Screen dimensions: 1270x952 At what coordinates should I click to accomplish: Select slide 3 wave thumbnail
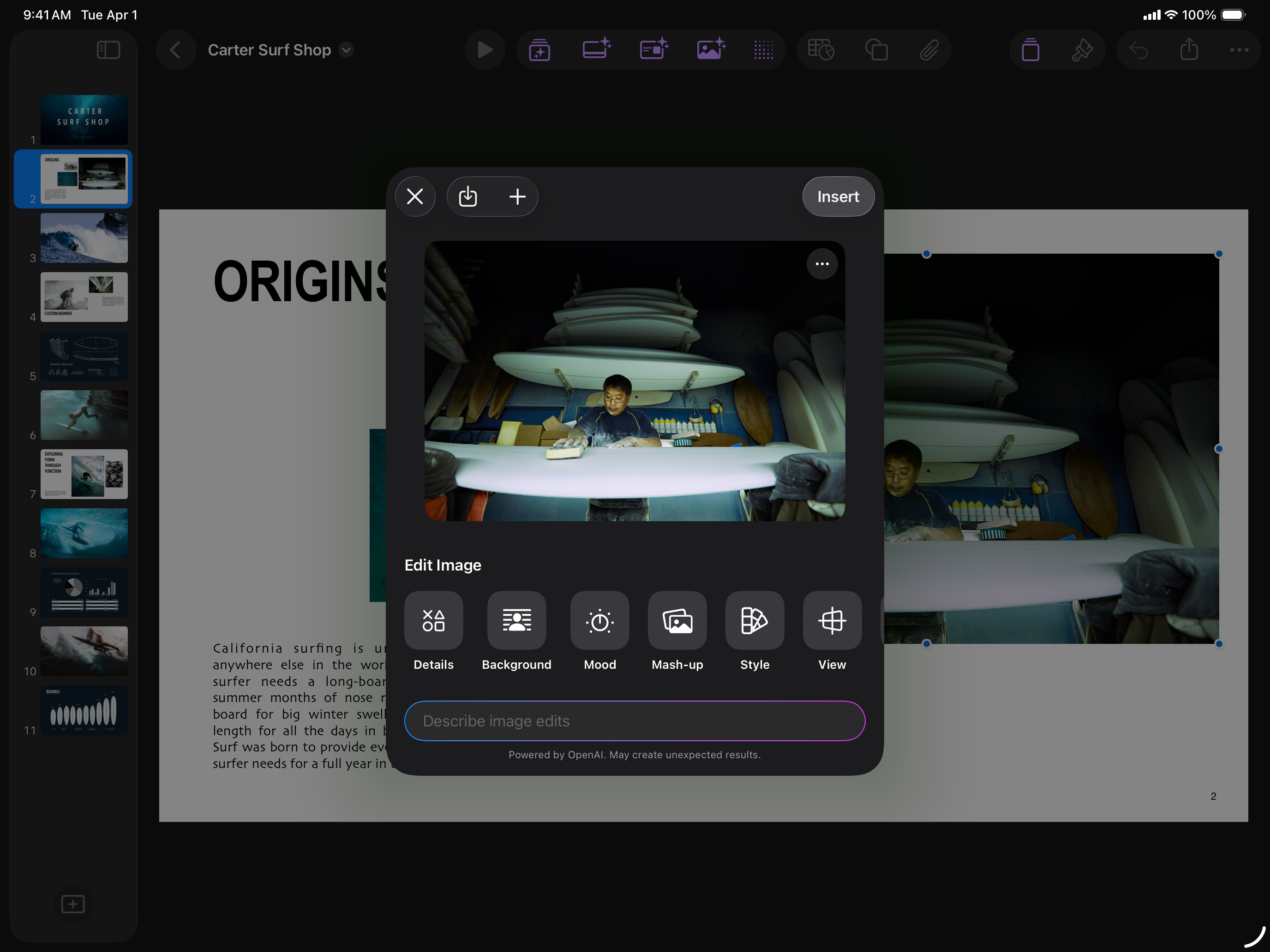(x=84, y=238)
